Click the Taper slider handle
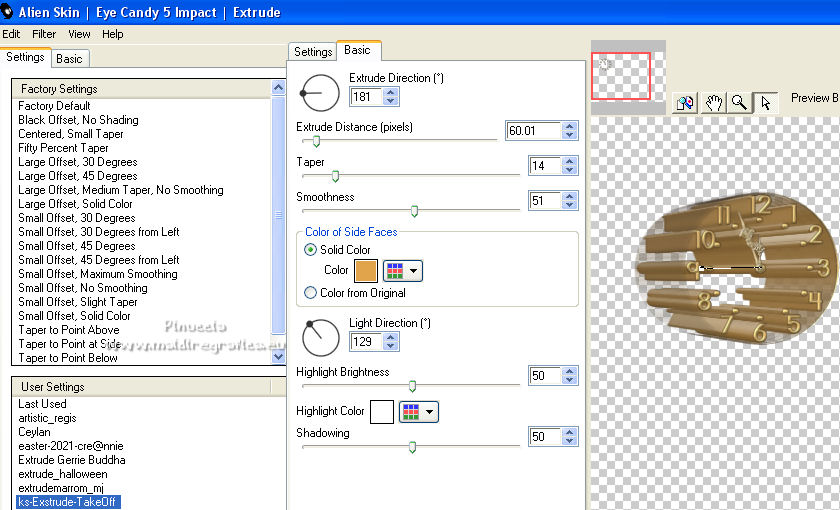Screen dimensions: 840x510 (x=335, y=176)
